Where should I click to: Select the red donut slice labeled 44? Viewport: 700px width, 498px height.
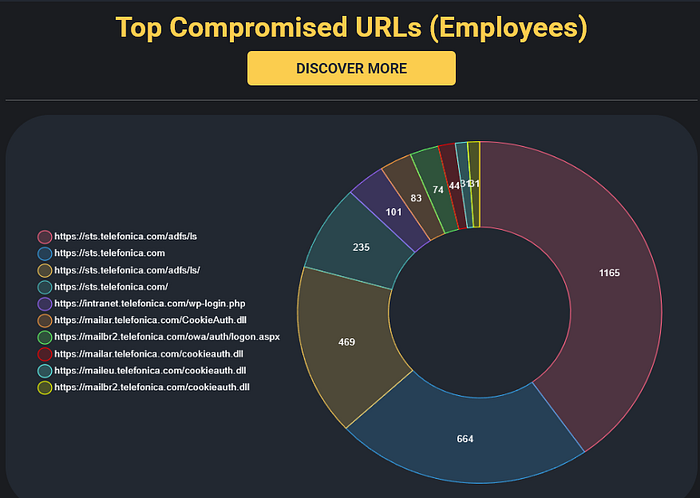453,185
